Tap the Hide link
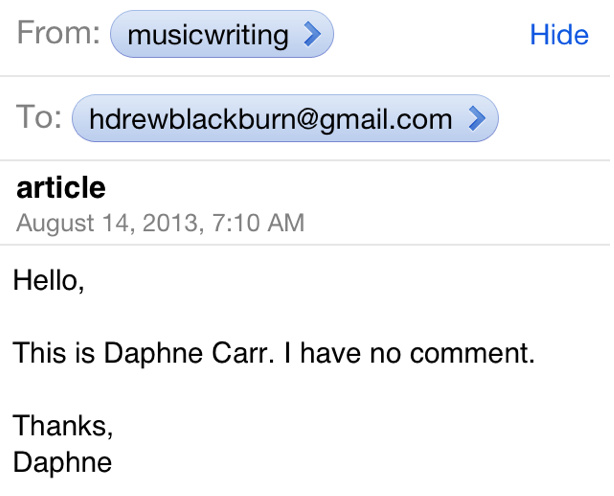Image resolution: width=614 pixels, height=496 pixels. [559, 34]
